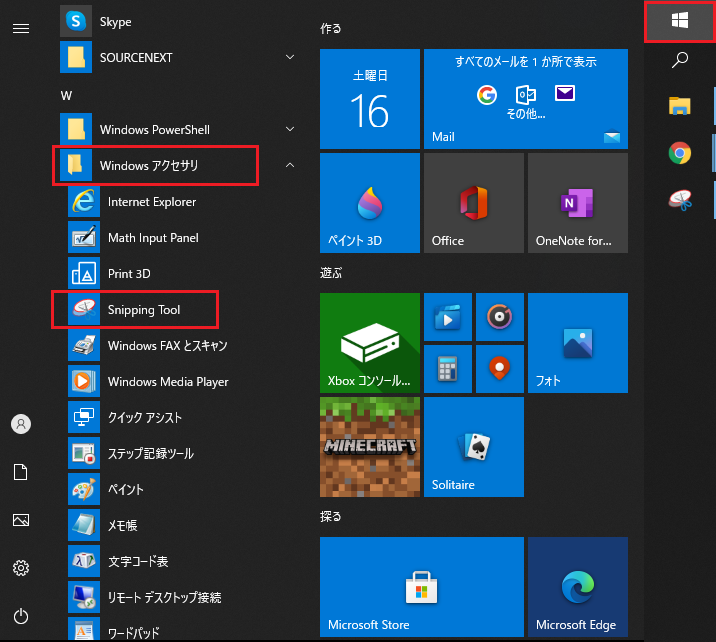Open メモ帳 (Notepad)

tap(183, 525)
